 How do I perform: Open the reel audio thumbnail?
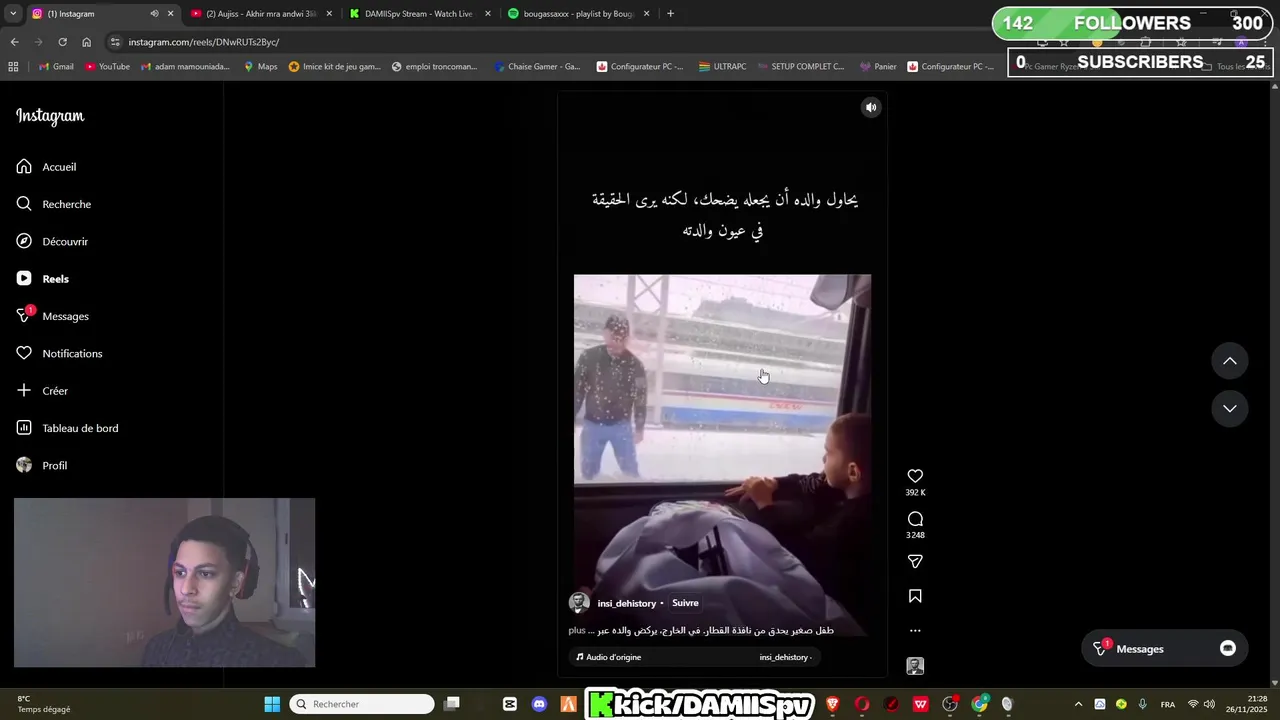click(x=915, y=666)
